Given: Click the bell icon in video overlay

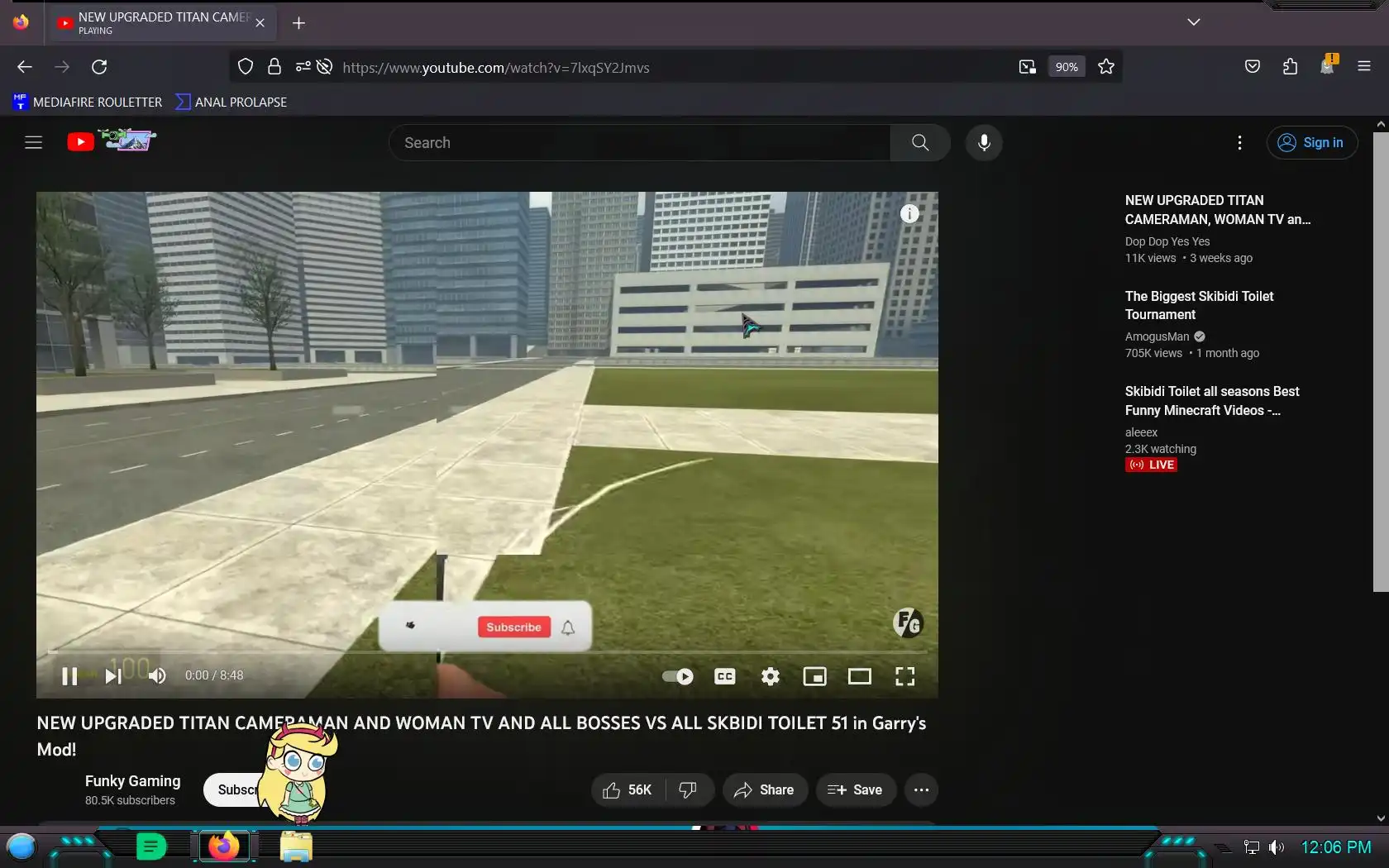Looking at the screenshot, I should (x=568, y=627).
